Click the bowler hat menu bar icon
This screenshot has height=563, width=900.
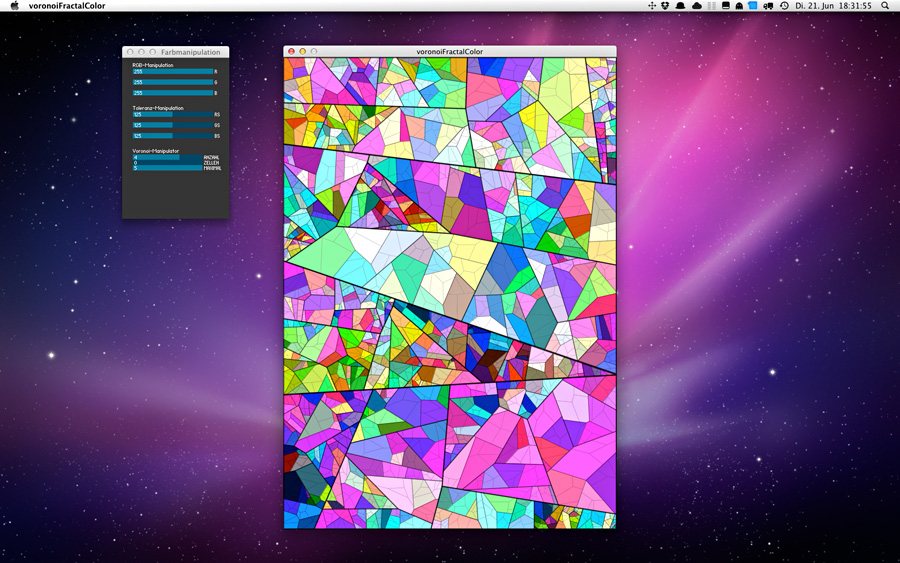[x=680, y=6]
